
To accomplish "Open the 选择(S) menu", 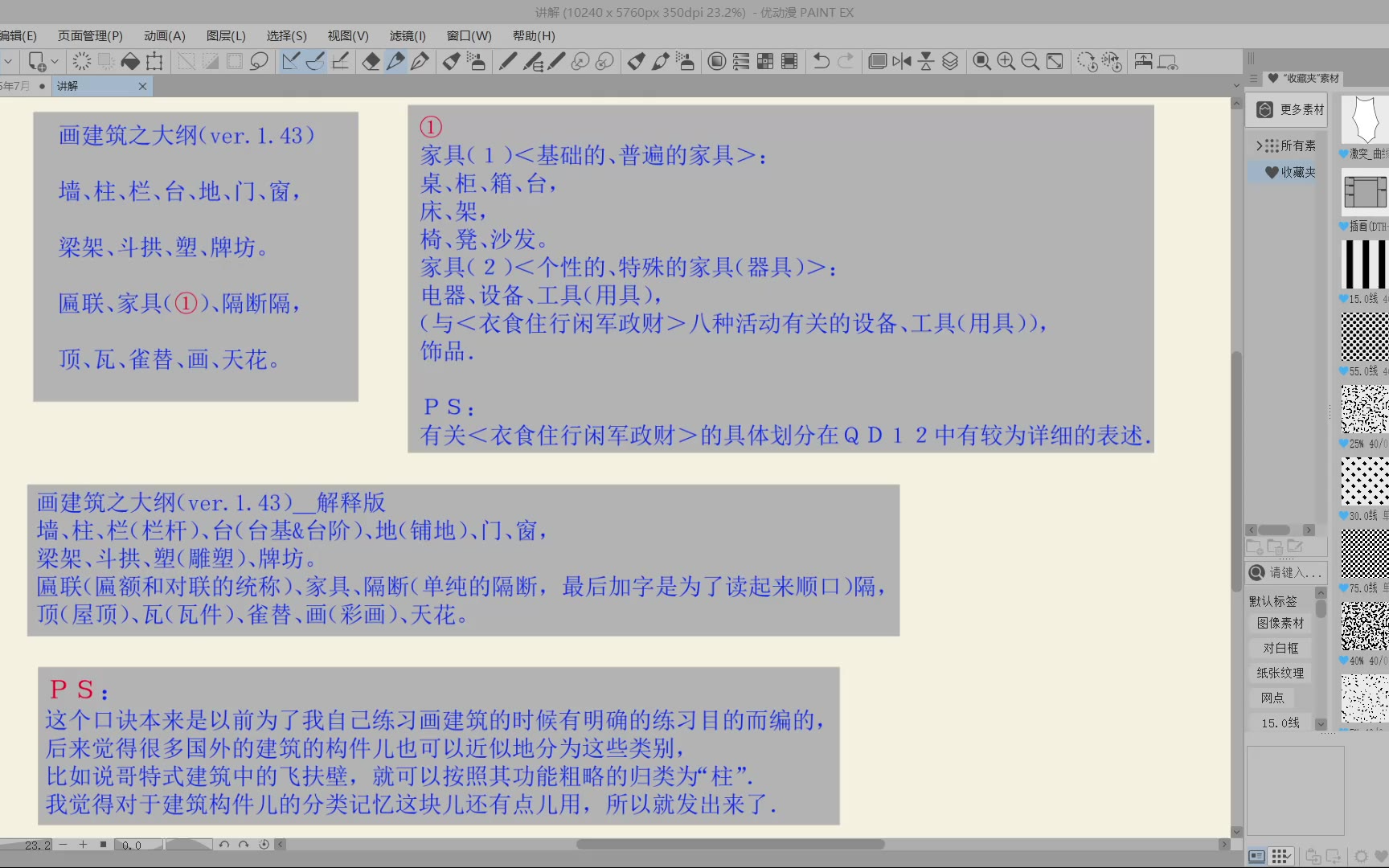I will coord(287,36).
